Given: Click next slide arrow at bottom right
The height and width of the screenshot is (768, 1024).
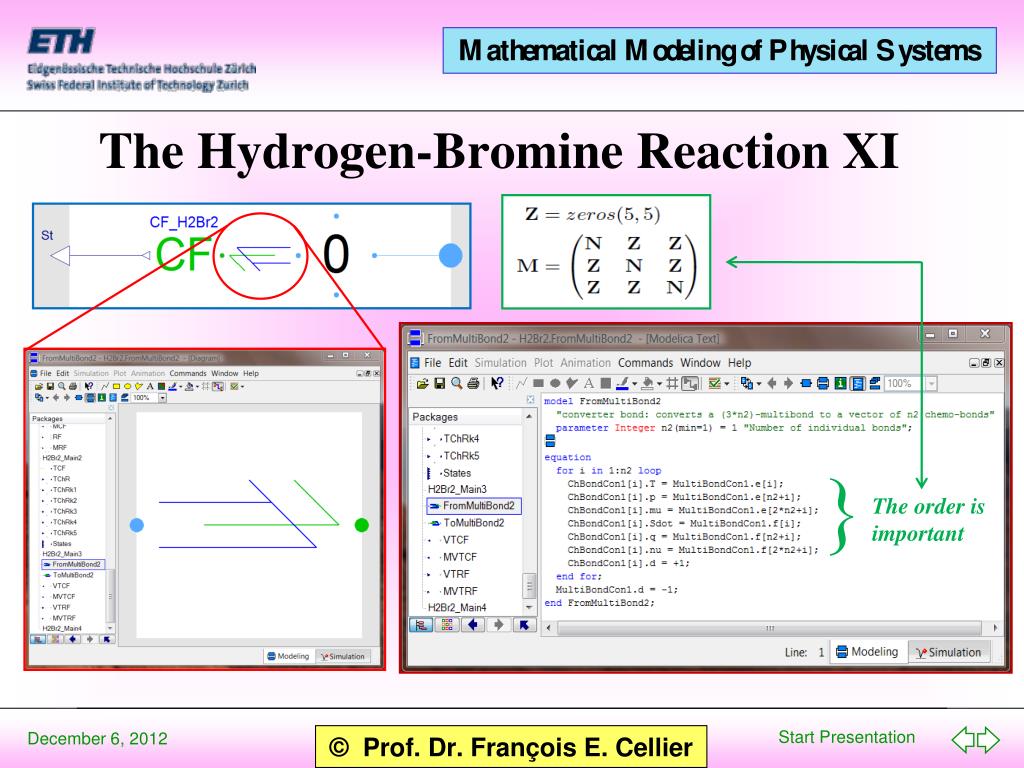Looking at the screenshot, I should coord(988,739).
